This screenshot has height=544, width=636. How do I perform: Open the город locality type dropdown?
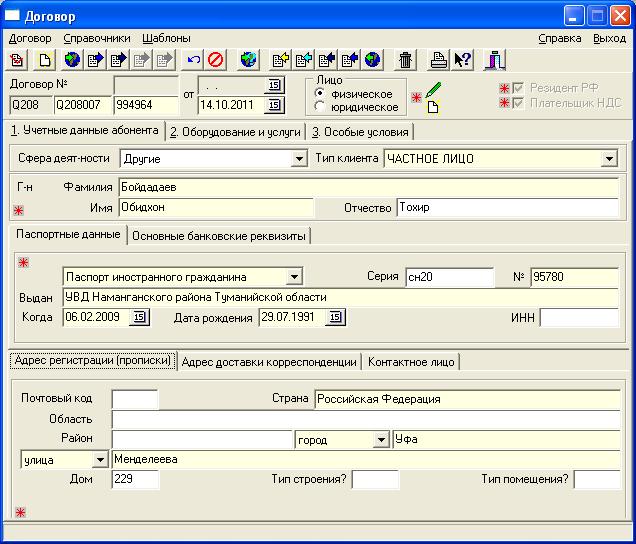coord(381,440)
